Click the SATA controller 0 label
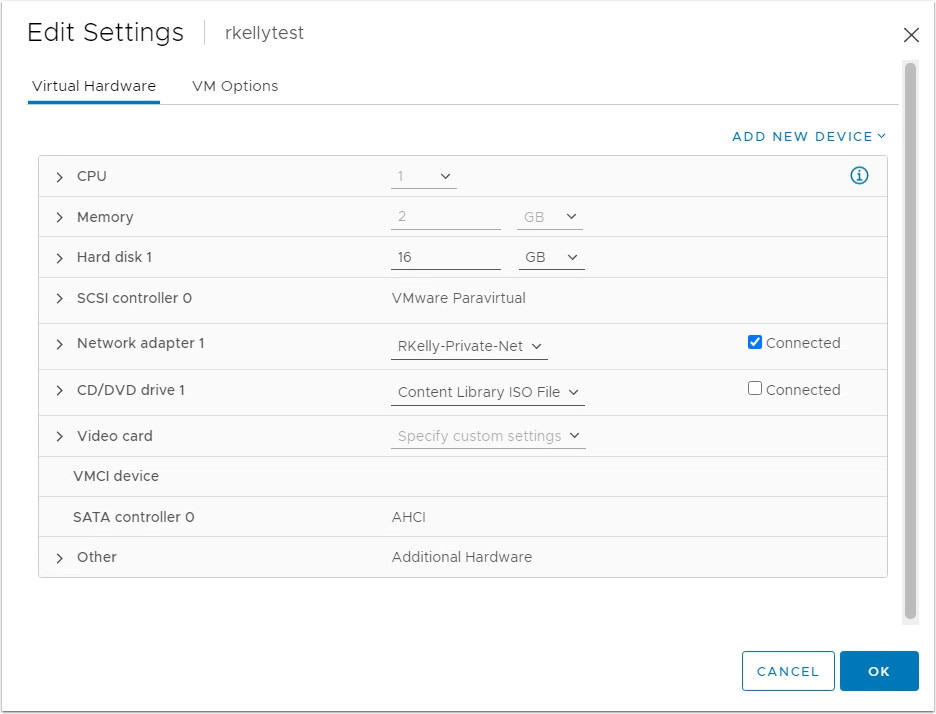Screen dimensions: 936x714 (134, 517)
